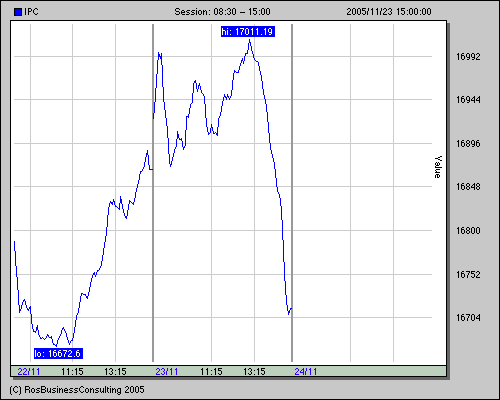Click the first 11:15 time label
Screen dimensions: 500x400
click(x=72, y=372)
